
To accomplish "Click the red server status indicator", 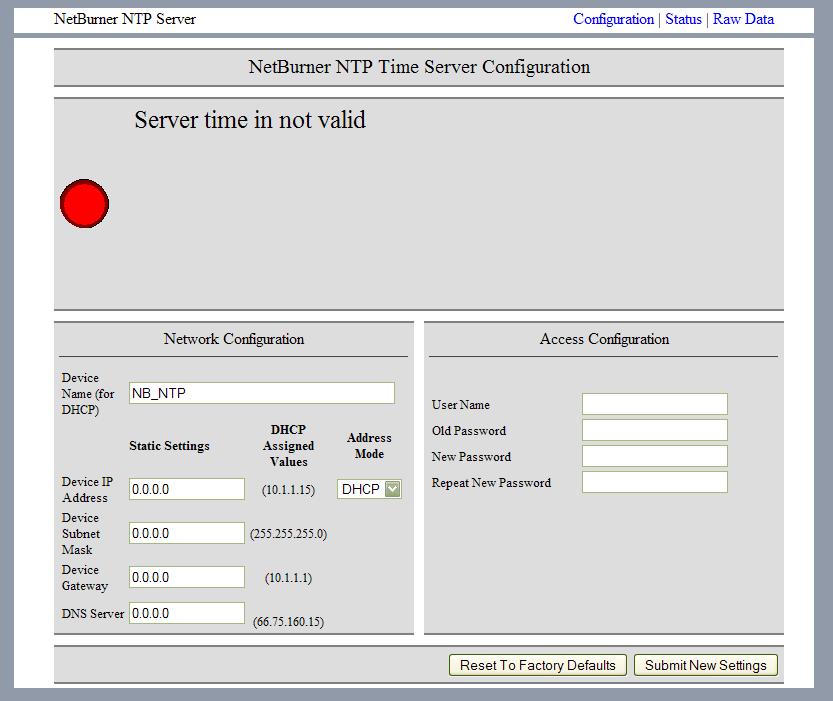I will tap(84, 203).
